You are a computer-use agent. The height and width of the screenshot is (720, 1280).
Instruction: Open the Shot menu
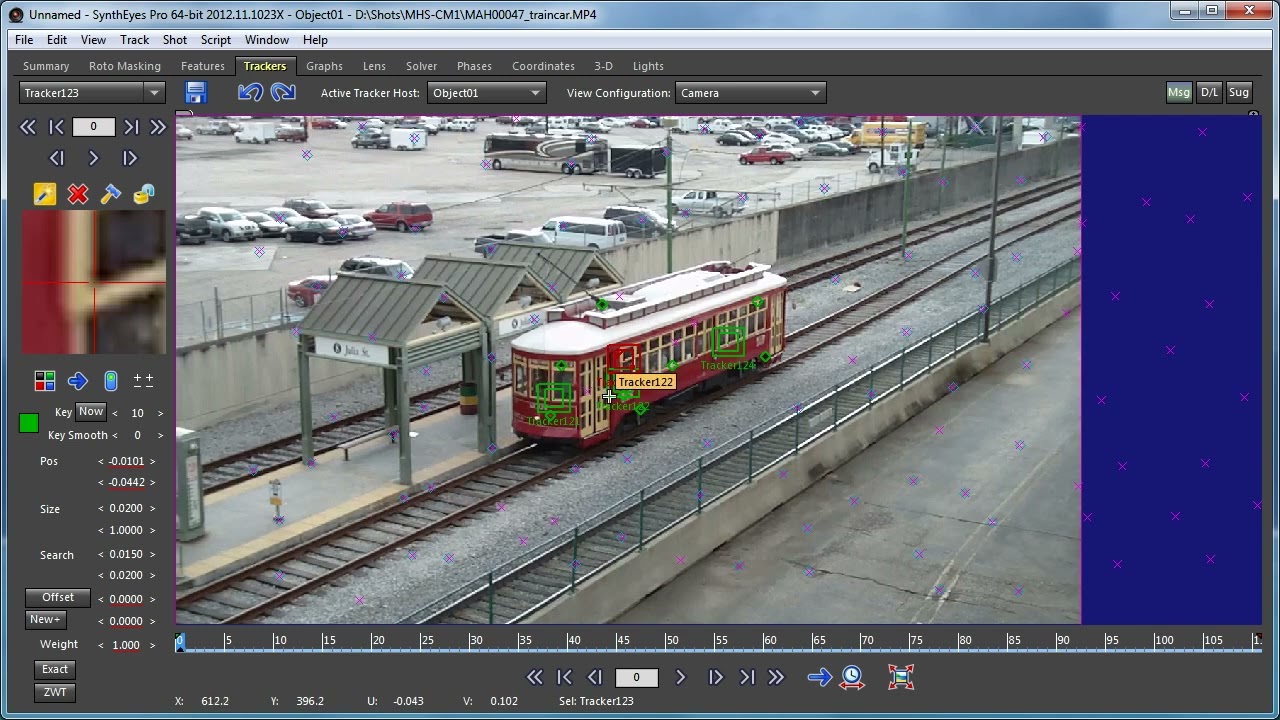pos(175,40)
